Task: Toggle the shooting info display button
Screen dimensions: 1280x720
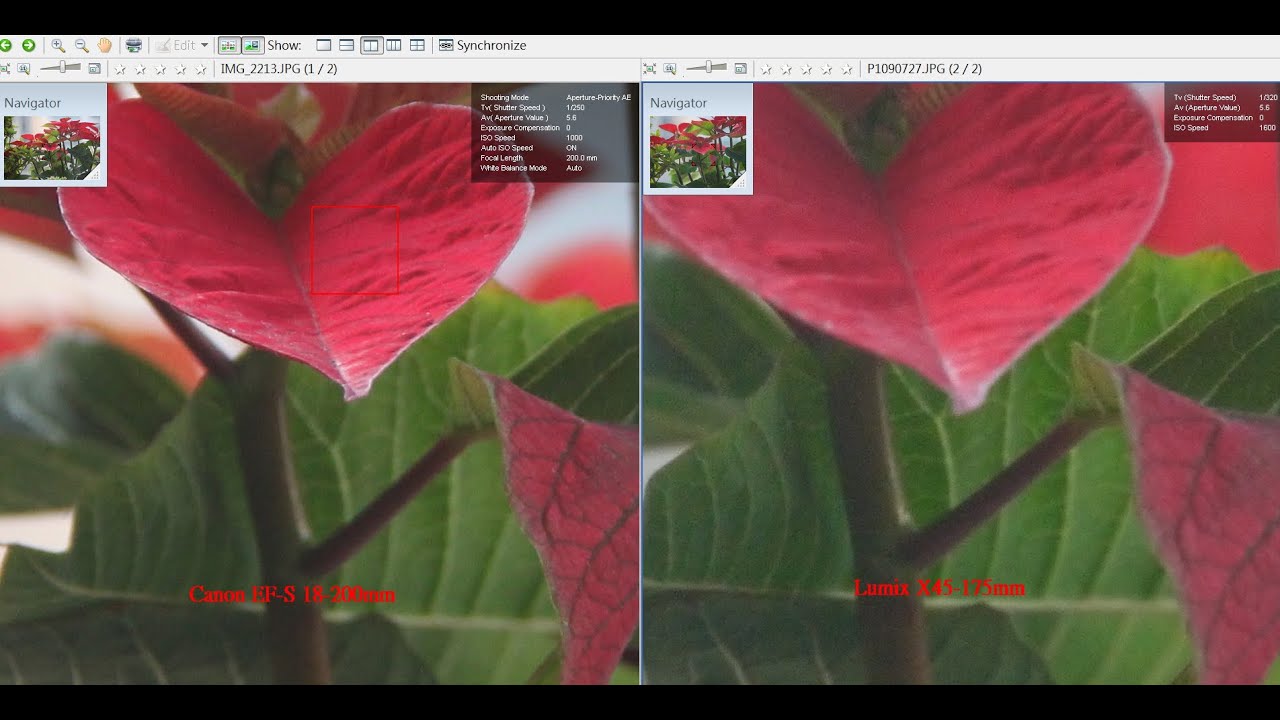Action: pyautogui.click(x=229, y=45)
